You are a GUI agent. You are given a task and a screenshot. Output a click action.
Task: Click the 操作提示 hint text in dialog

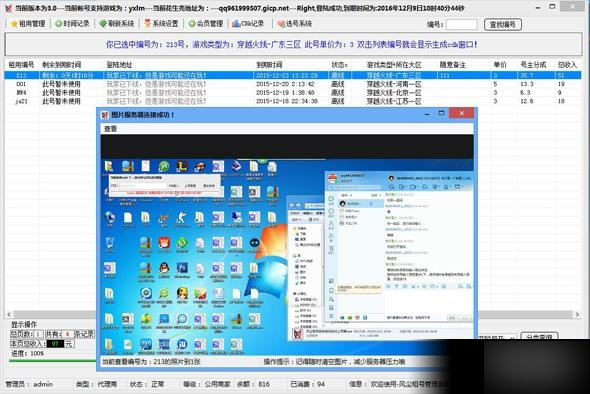(334, 362)
